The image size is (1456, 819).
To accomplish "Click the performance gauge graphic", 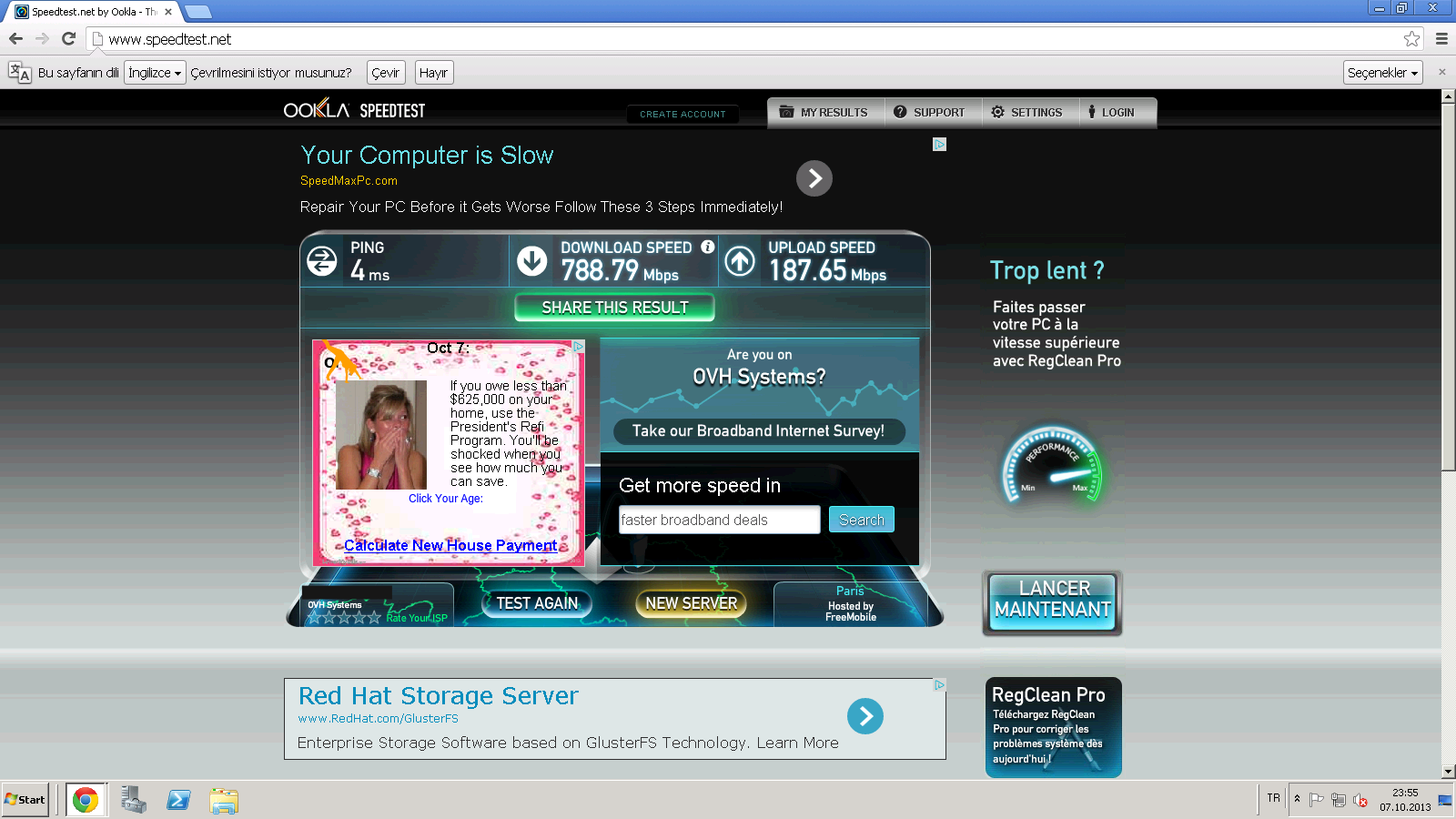I will [x=1053, y=465].
